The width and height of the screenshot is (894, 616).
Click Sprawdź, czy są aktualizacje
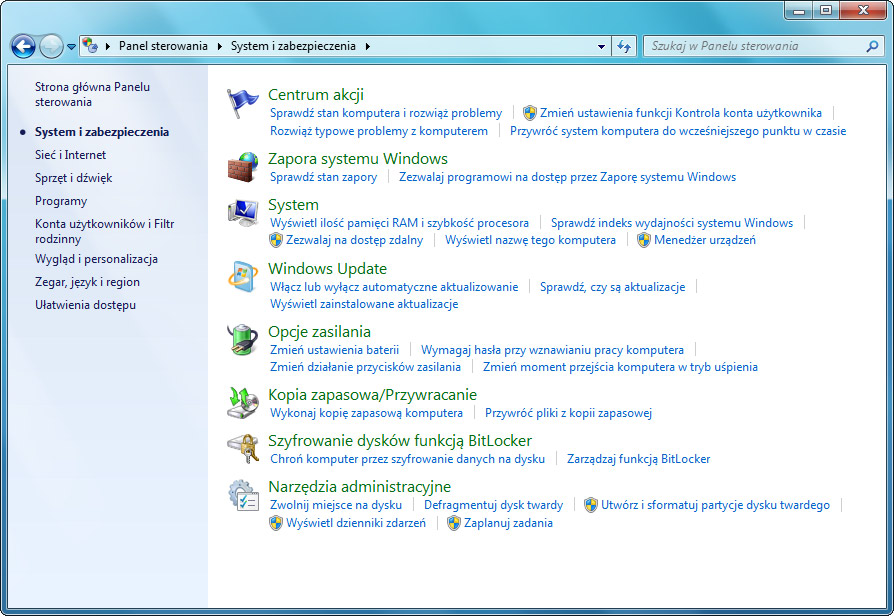point(612,287)
